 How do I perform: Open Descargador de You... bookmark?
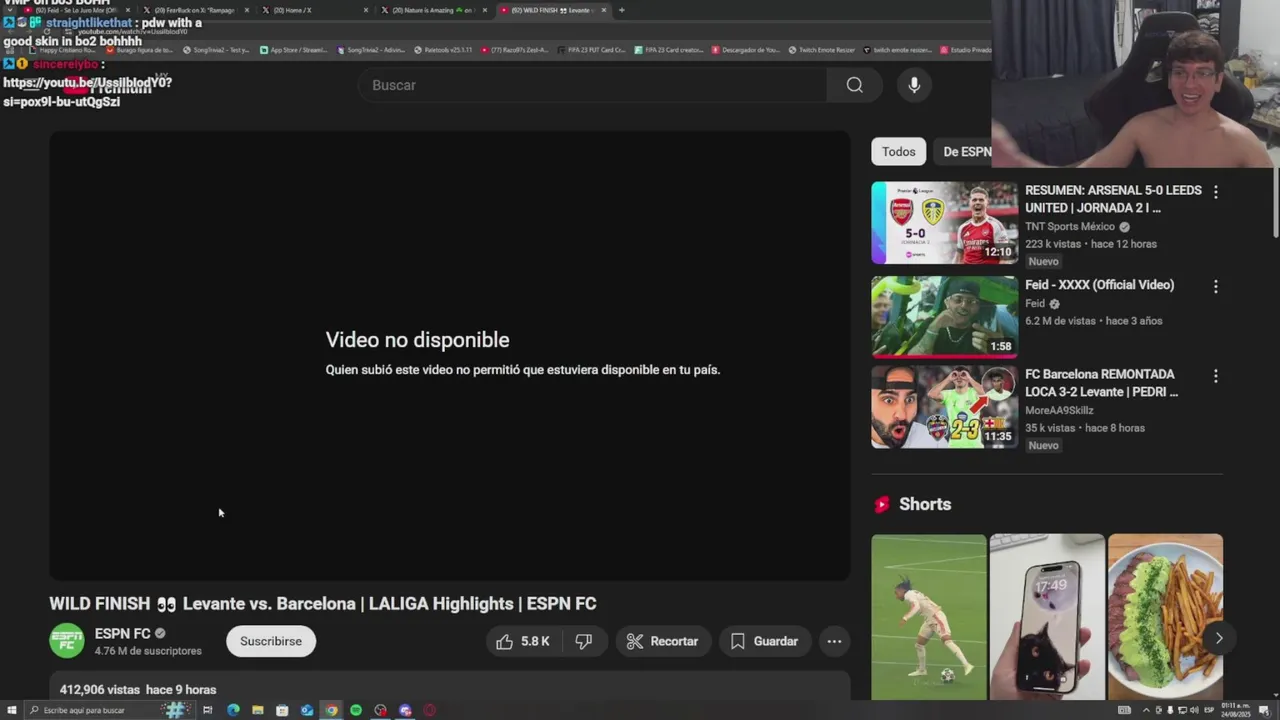pyautogui.click(x=745, y=50)
